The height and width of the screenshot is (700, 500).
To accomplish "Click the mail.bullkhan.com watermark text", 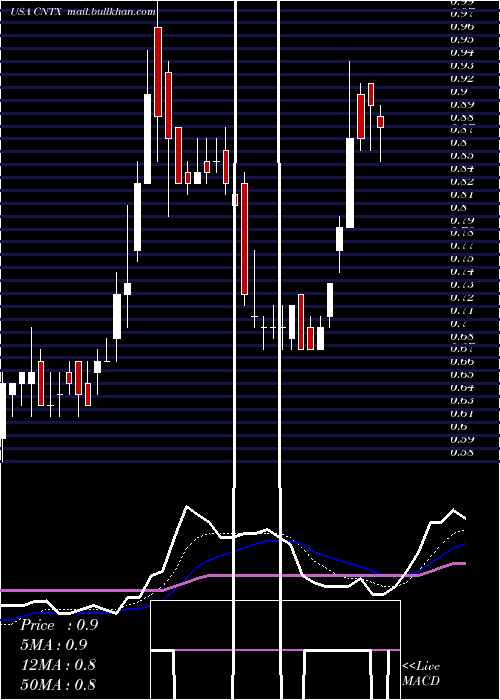I will (x=111, y=12).
